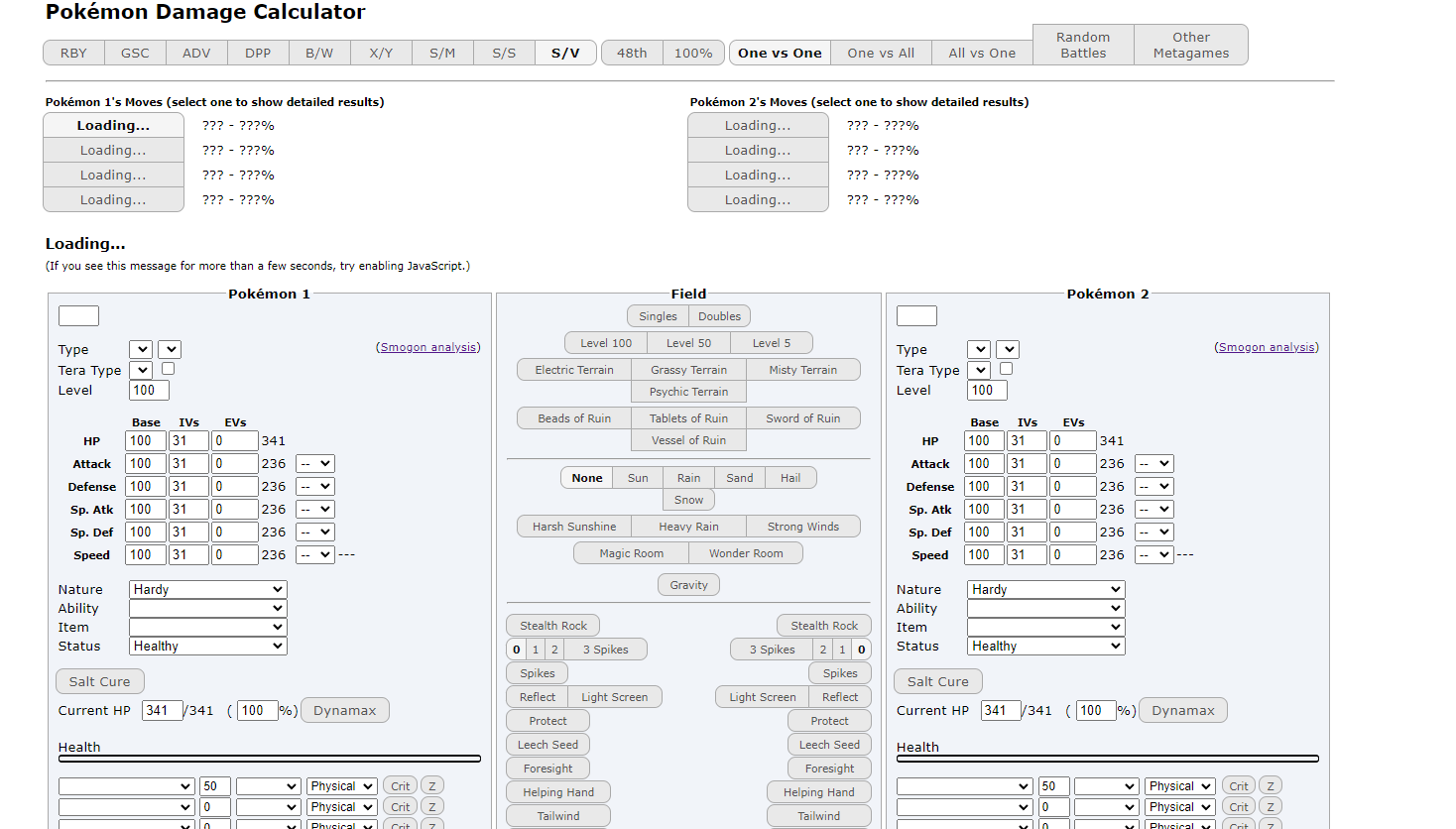Toggle Crit on Pokémon 1 first move
This screenshot has width=1456, height=829.
tap(400, 786)
